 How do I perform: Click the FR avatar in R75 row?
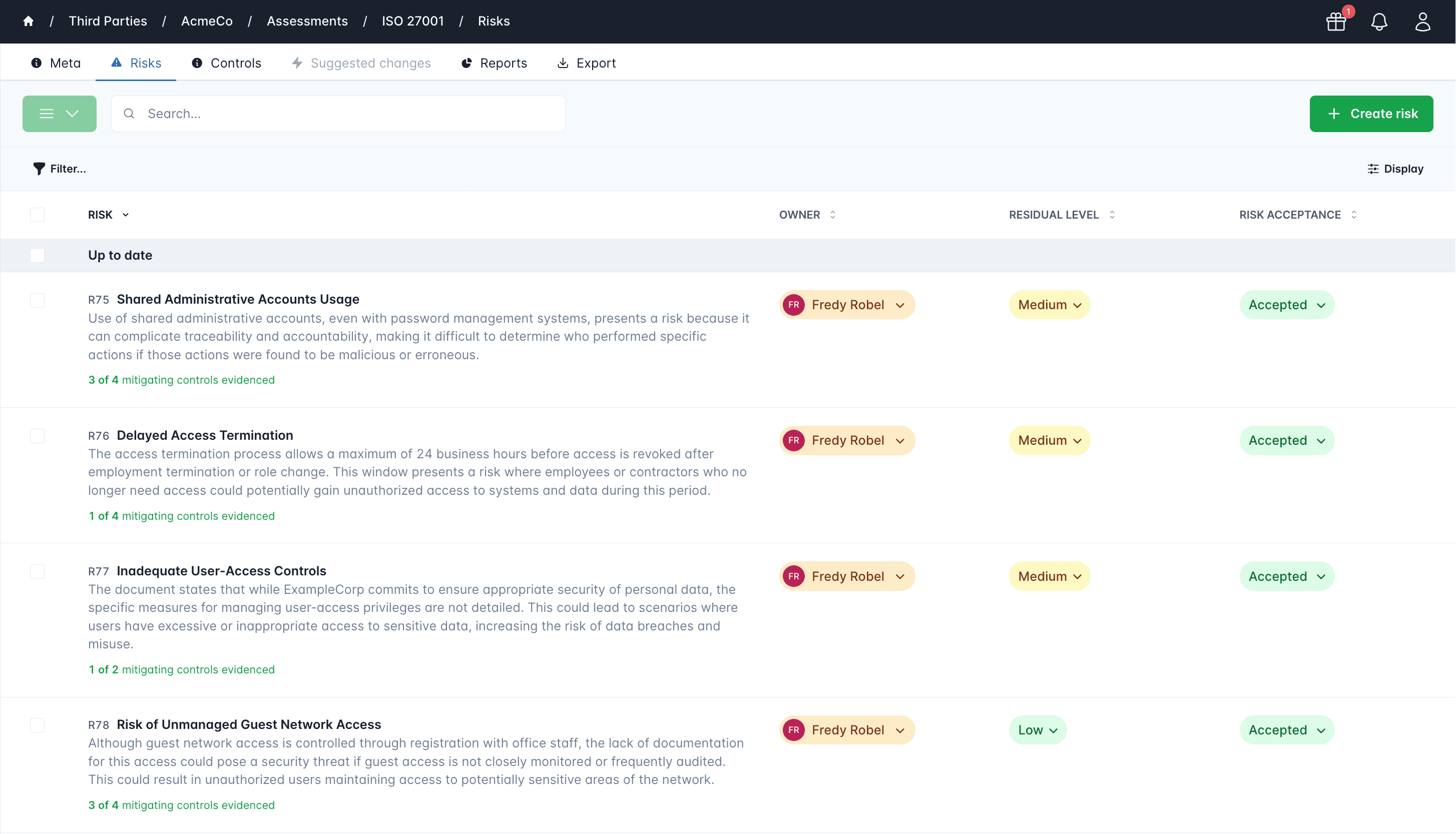coord(794,305)
